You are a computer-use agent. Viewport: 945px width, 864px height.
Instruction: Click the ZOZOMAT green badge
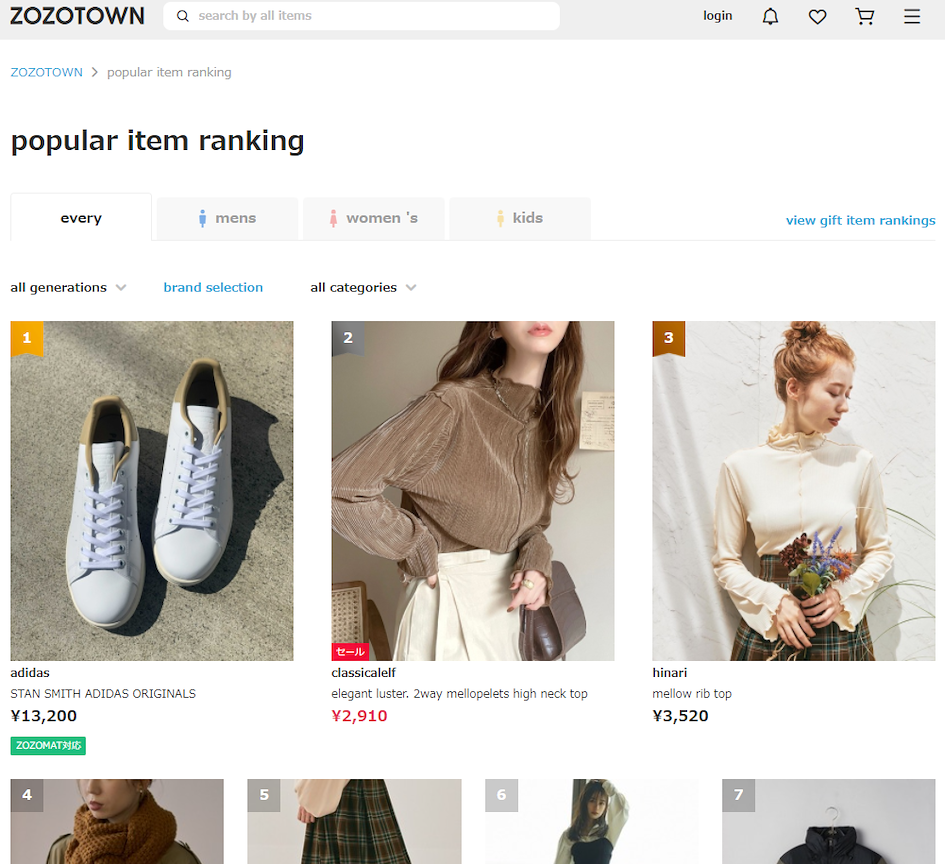point(48,745)
